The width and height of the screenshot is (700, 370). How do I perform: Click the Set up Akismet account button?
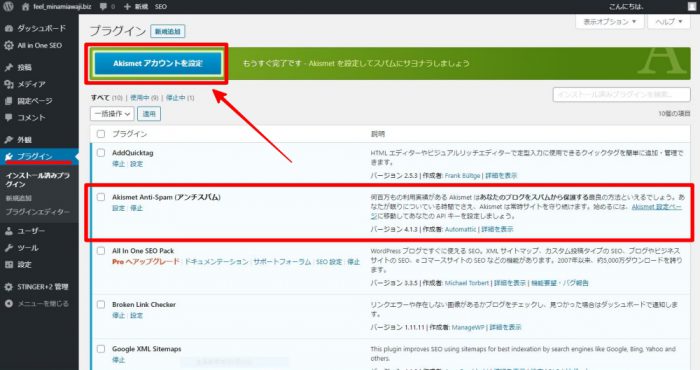[158, 63]
